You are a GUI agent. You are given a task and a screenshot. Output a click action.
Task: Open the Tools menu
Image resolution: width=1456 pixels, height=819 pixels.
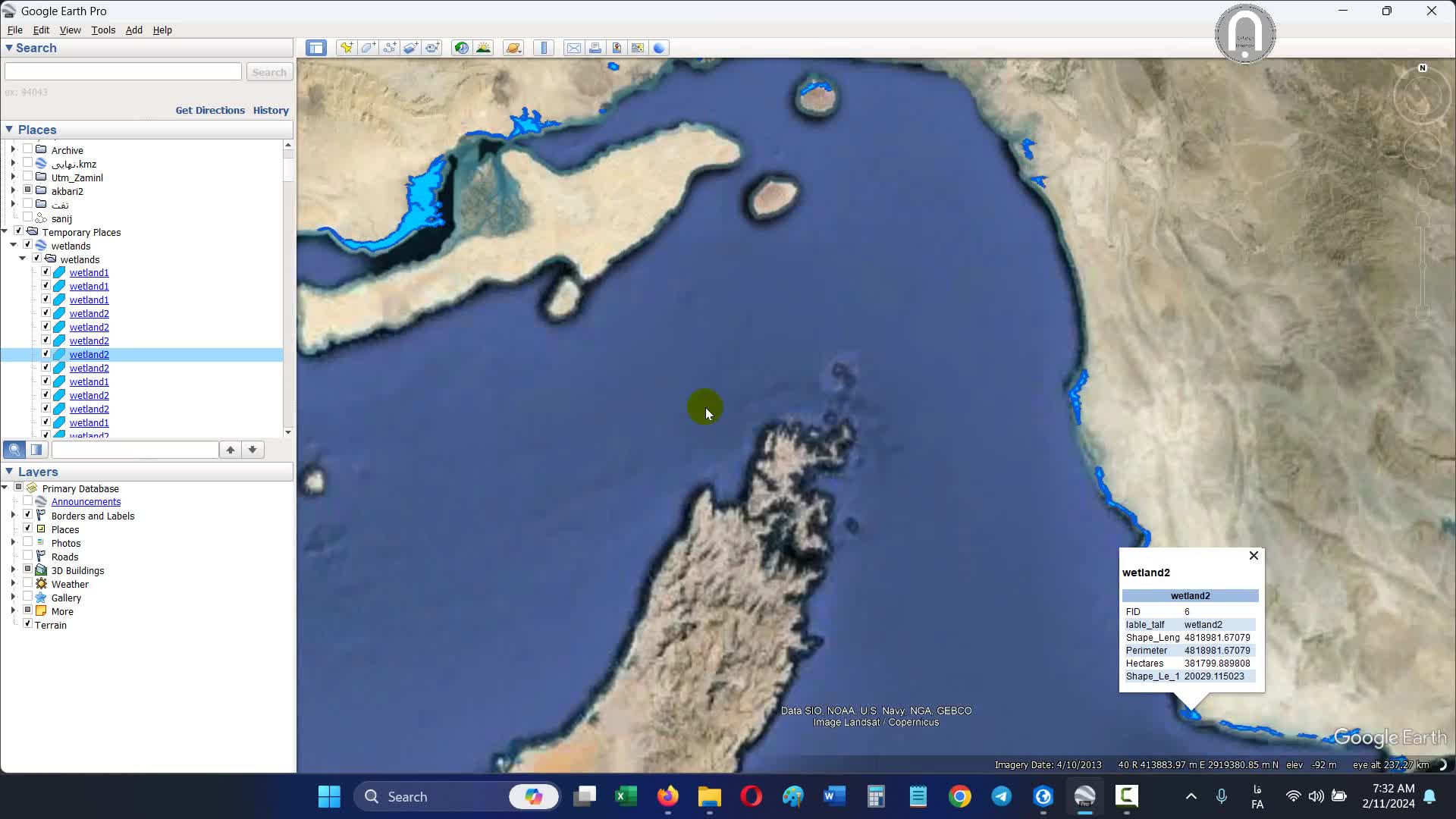(x=103, y=30)
